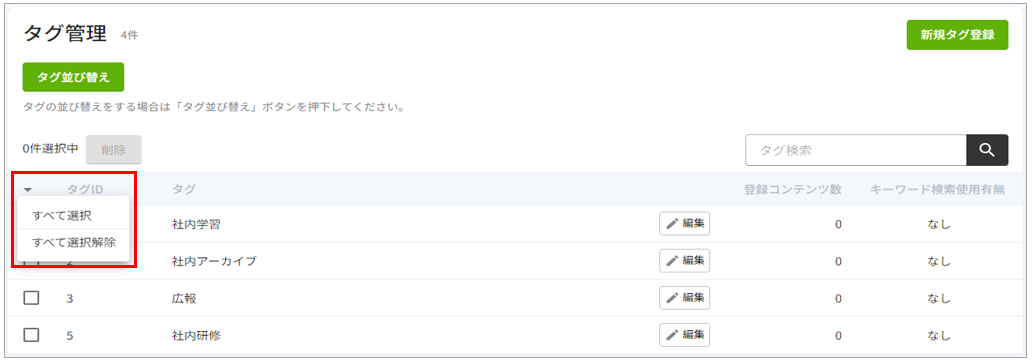
Task: Tick the checkbox for tag ID 3
Action: coord(31,298)
